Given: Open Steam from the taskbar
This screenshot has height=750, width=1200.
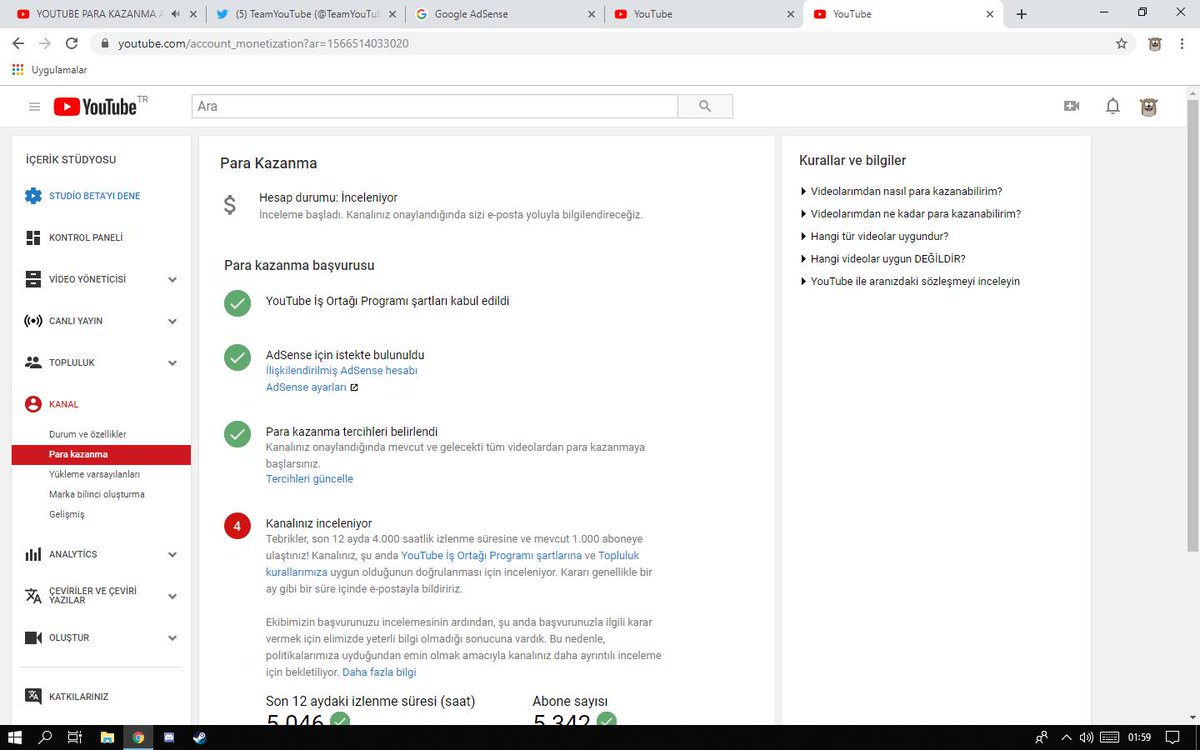Looking at the screenshot, I should [200, 737].
